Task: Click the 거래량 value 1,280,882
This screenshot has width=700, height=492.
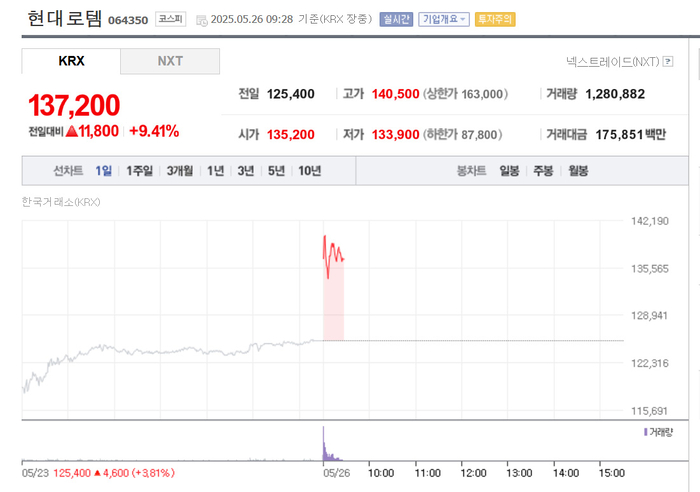Action: [615, 94]
